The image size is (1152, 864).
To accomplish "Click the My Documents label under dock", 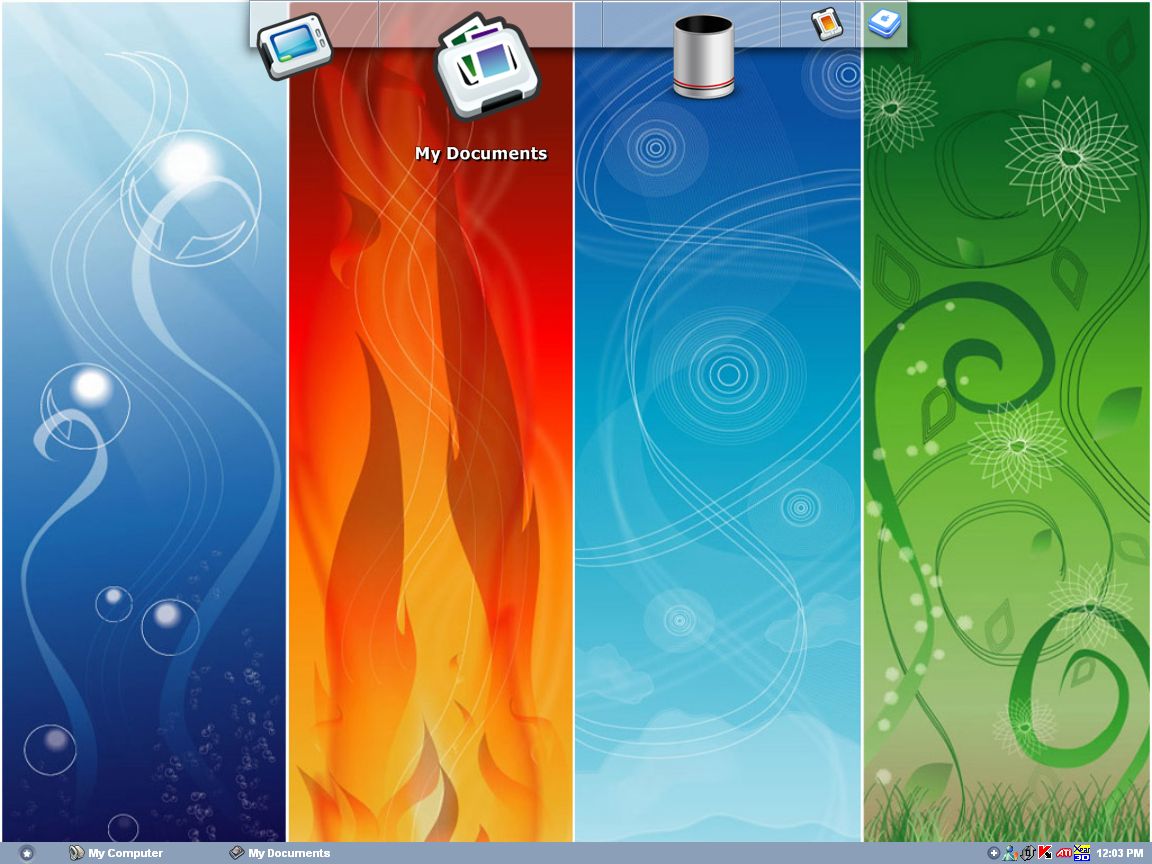I will click(481, 154).
